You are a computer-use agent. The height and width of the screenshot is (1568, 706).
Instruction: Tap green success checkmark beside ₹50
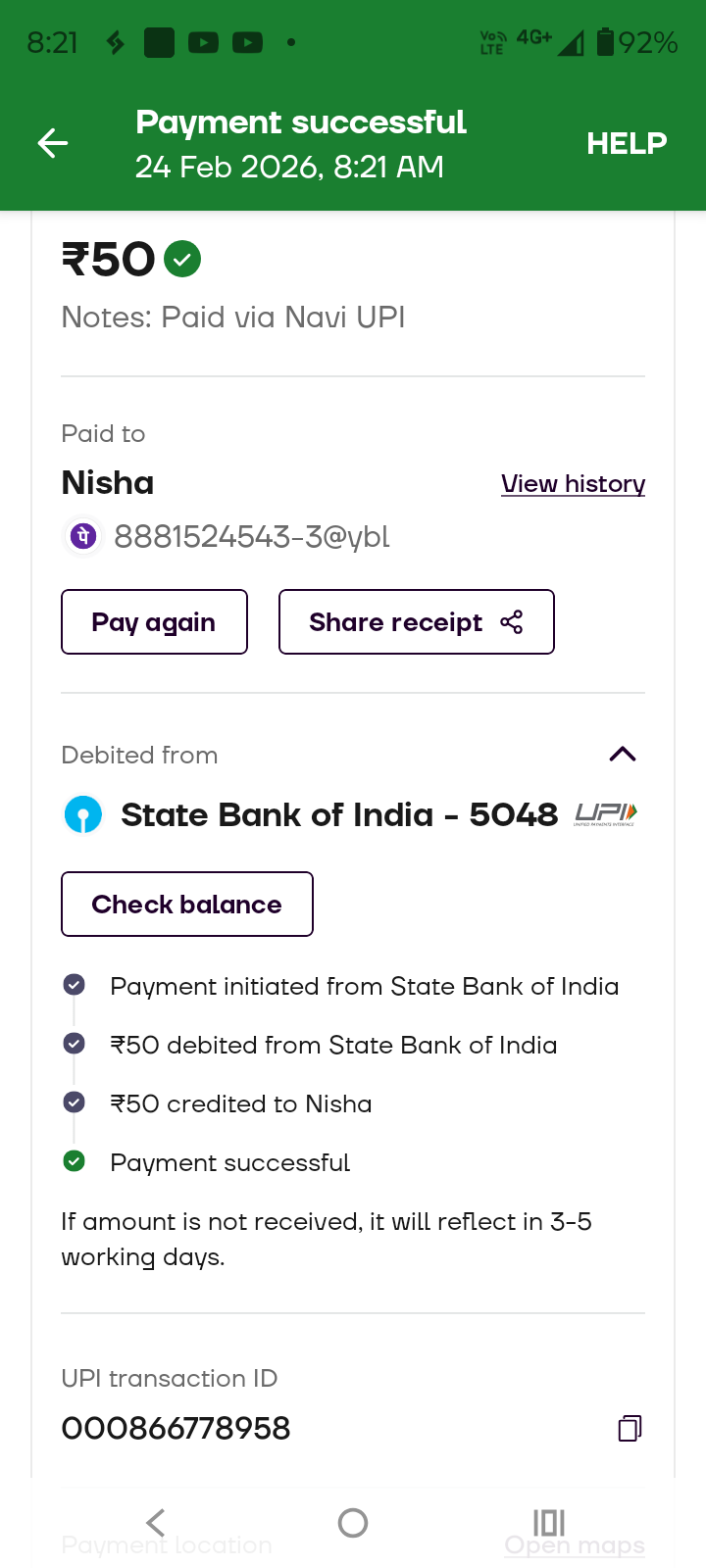tap(182, 260)
